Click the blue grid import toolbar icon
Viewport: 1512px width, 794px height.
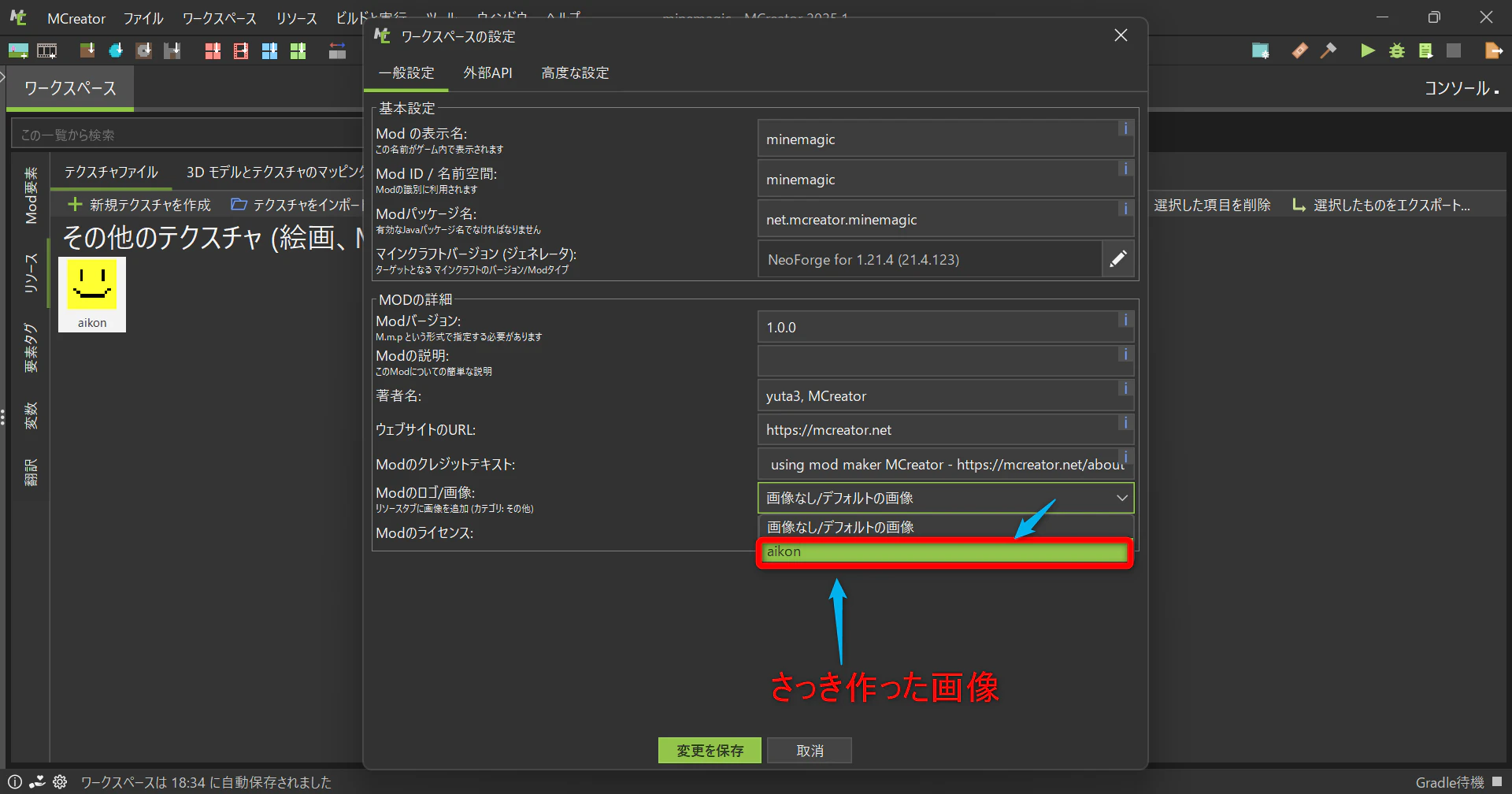(269, 51)
